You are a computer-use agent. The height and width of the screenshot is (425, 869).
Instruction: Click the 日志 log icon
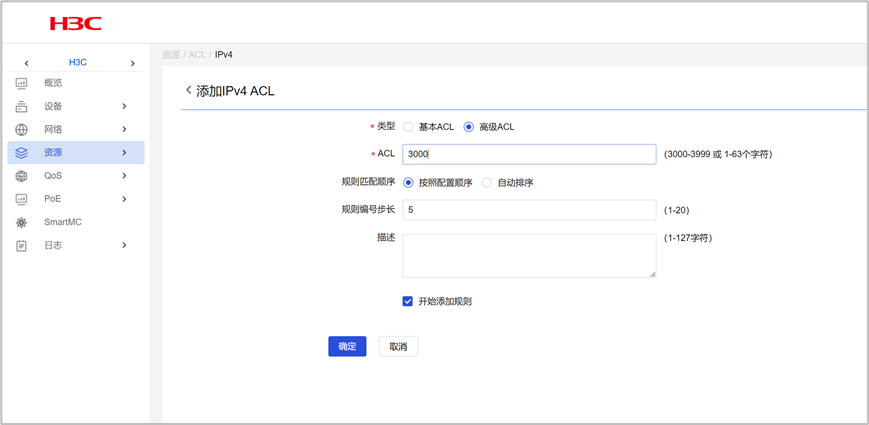tap(21, 245)
